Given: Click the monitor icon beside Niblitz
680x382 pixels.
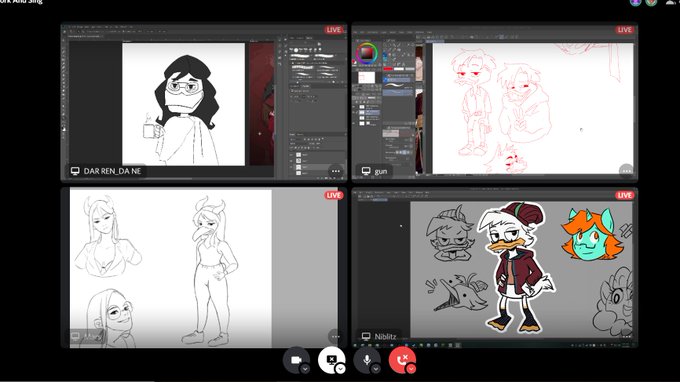Looking at the screenshot, I should coord(366,336).
